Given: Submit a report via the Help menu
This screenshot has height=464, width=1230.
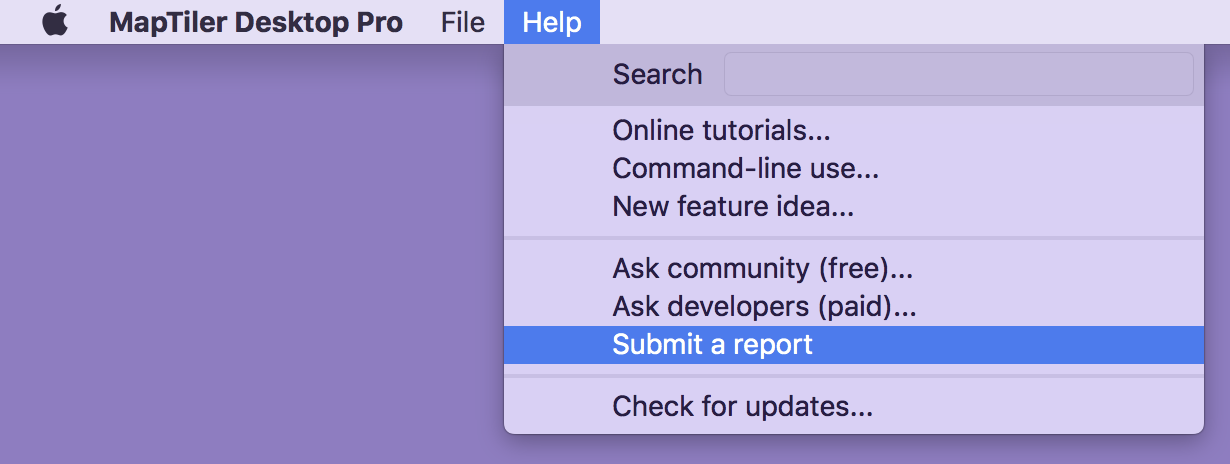Looking at the screenshot, I should (712, 345).
